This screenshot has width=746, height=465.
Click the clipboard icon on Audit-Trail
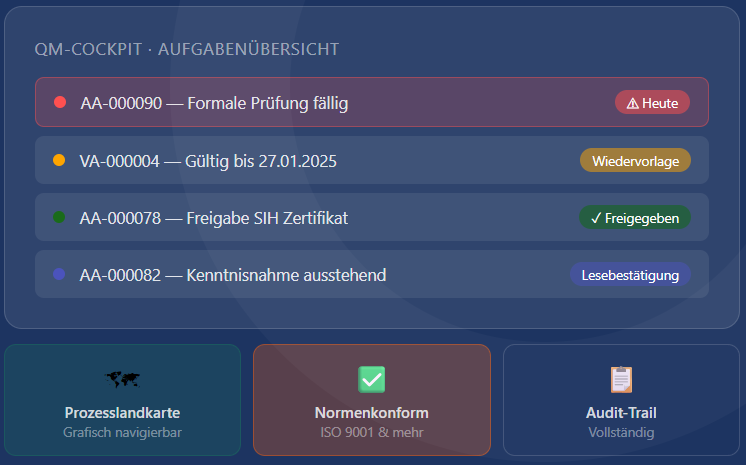coord(621,379)
